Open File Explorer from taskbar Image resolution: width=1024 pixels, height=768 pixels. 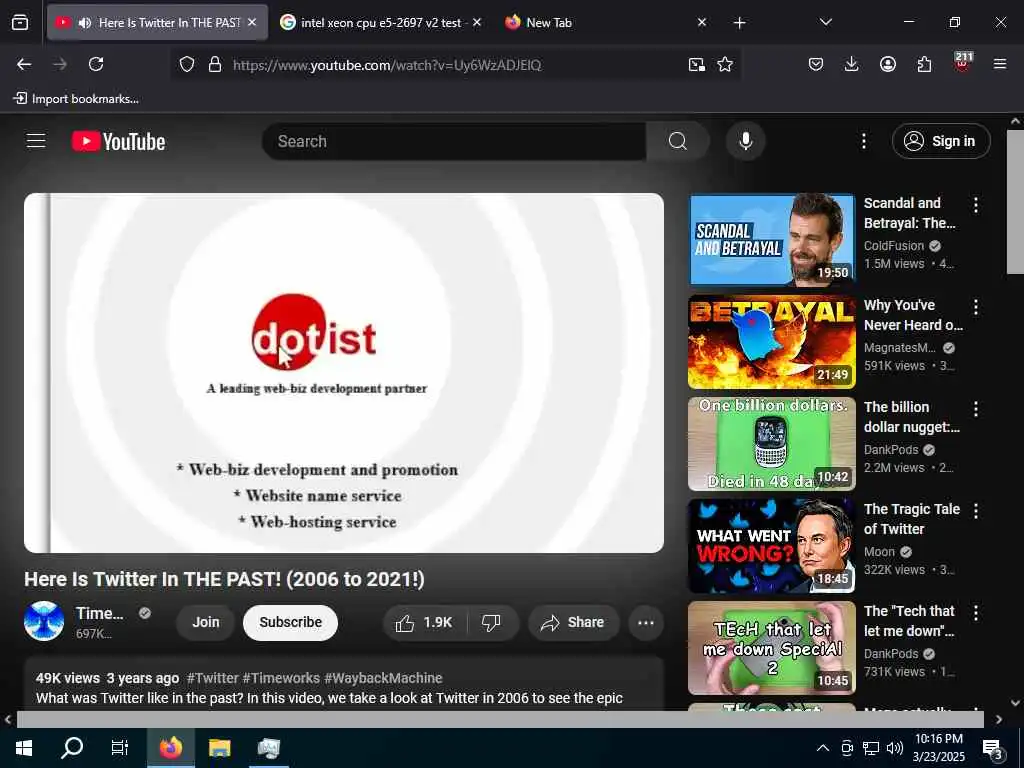[x=219, y=748]
